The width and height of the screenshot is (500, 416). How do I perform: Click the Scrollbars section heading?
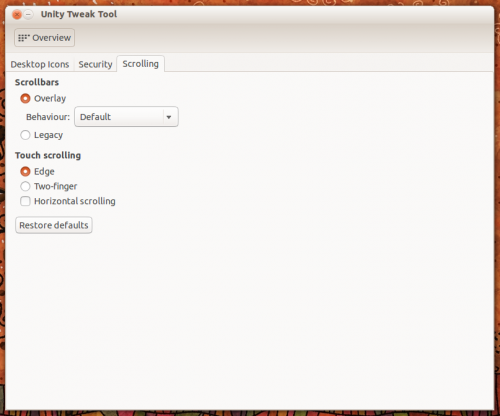(37, 82)
